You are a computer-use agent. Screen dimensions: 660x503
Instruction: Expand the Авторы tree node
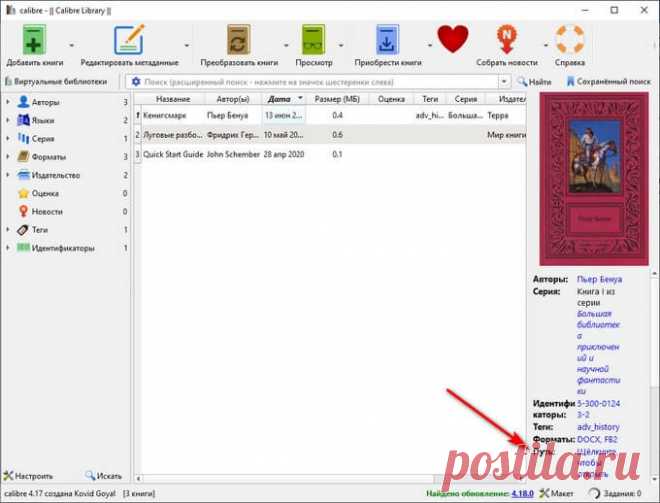click(8, 102)
